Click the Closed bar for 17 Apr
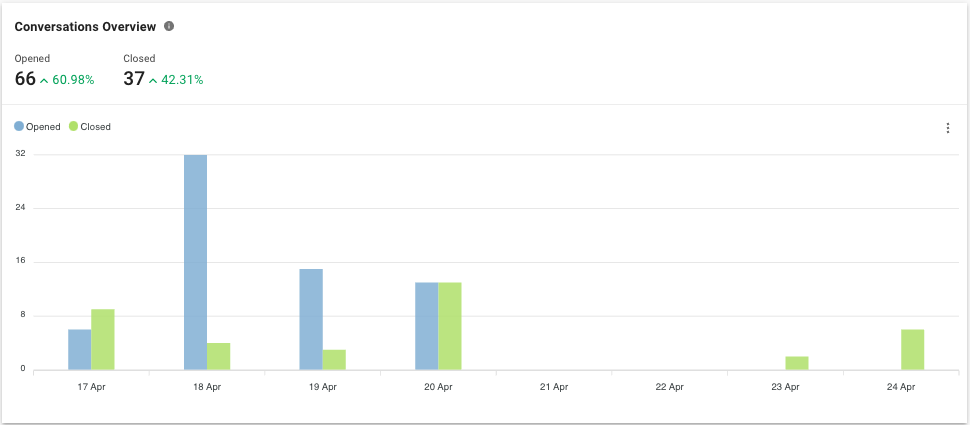The width and height of the screenshot is (970, 425). [102, 339]
